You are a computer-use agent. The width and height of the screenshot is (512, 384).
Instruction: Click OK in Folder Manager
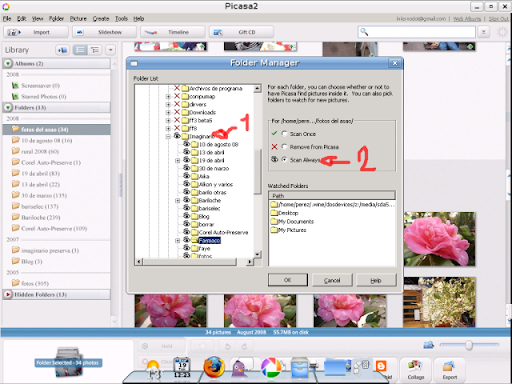288,280
